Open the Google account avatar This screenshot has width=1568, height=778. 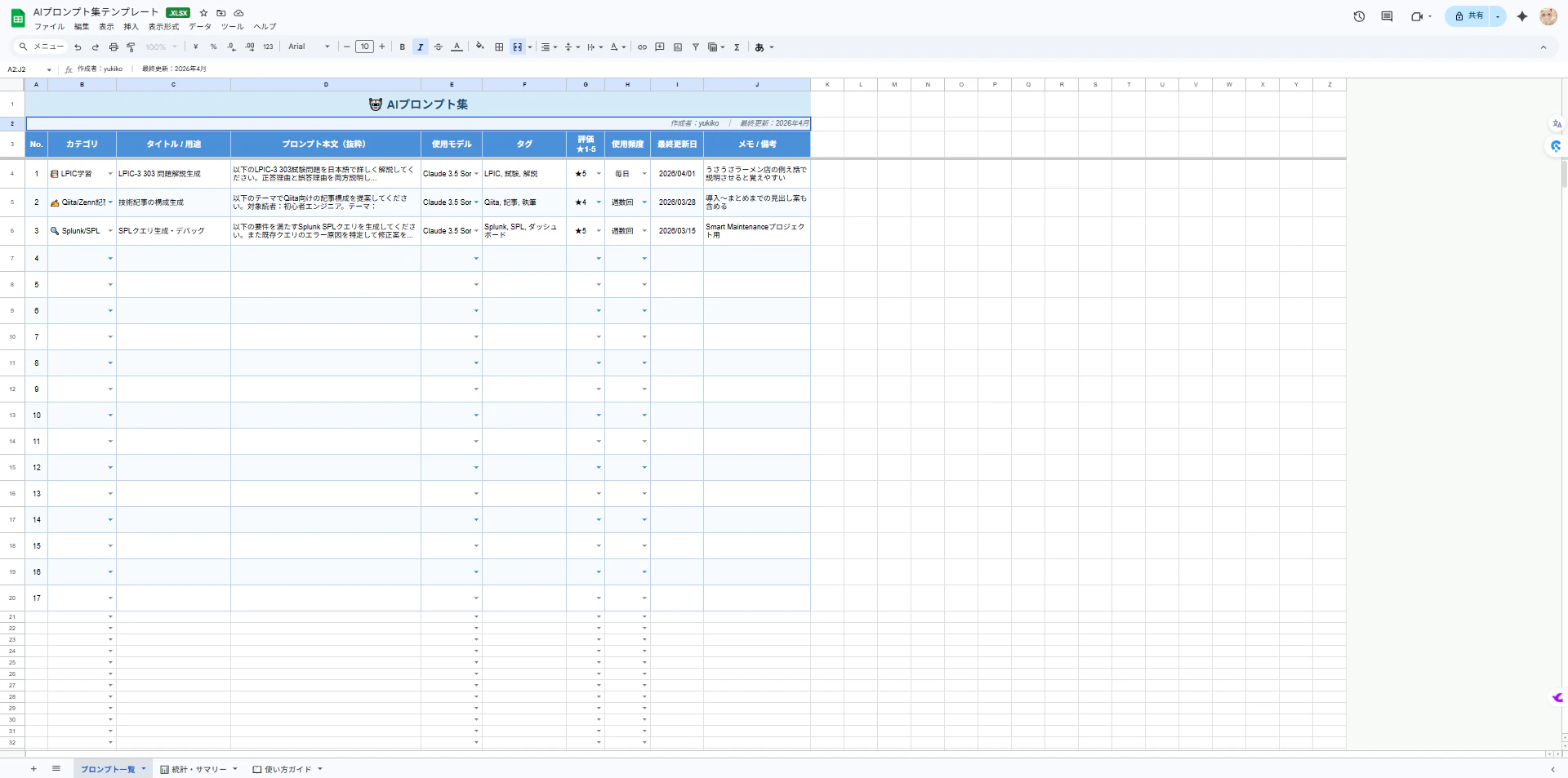click(x=1548, y=16)
